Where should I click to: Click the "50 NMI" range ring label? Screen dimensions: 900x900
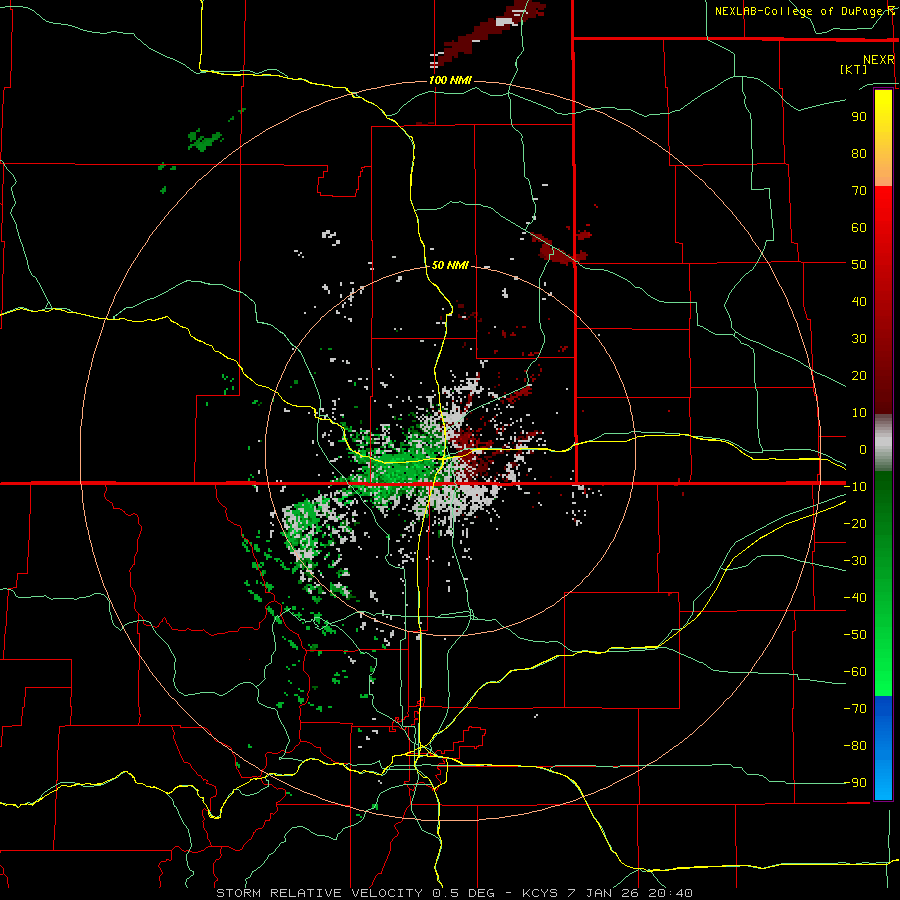450,265
